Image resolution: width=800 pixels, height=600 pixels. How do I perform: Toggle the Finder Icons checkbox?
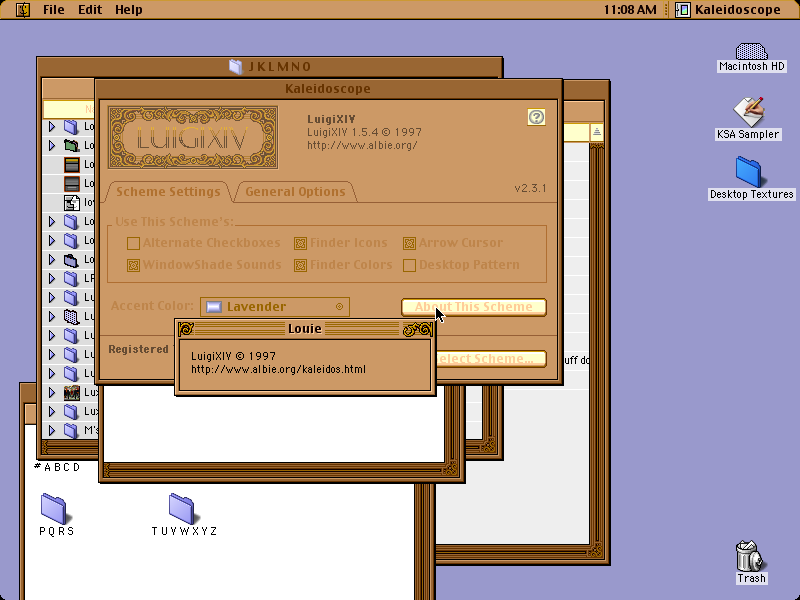(301, 243)
